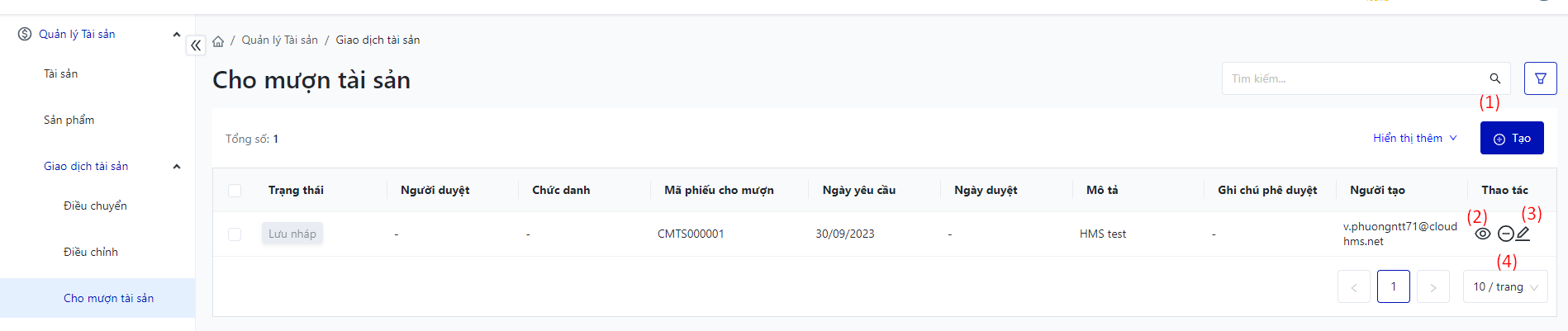The image size is (1568, 331).
Task: Edit the record with pencil icon
Action: pos(1523,234)
